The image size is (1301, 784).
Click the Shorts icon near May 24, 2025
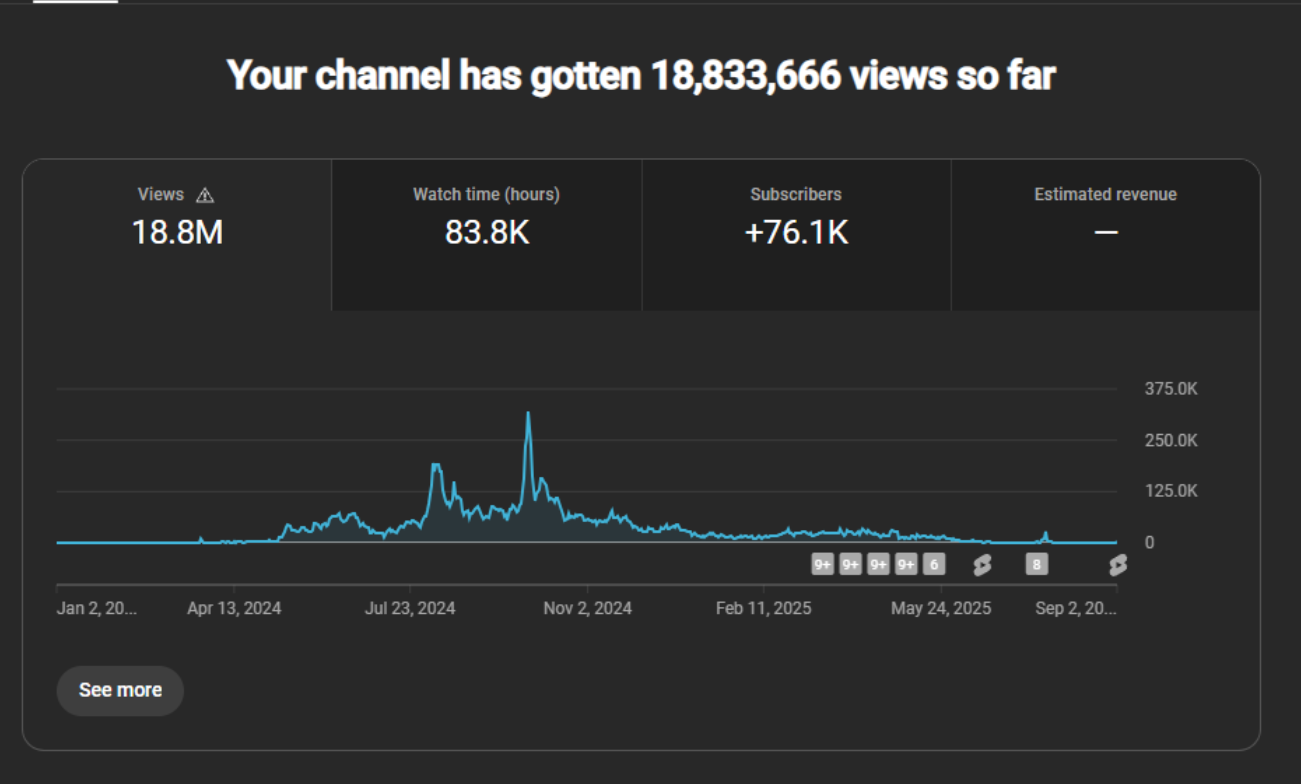point(982,566)
